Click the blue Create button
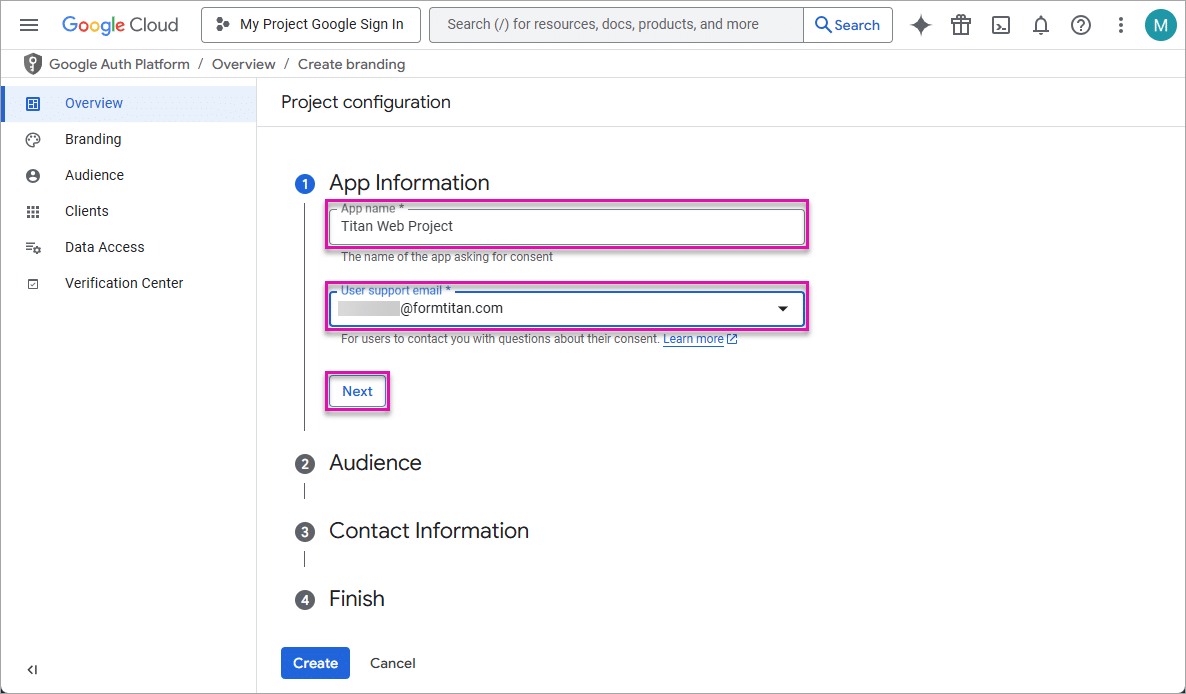1186x694 pixels. click(315, 663)
